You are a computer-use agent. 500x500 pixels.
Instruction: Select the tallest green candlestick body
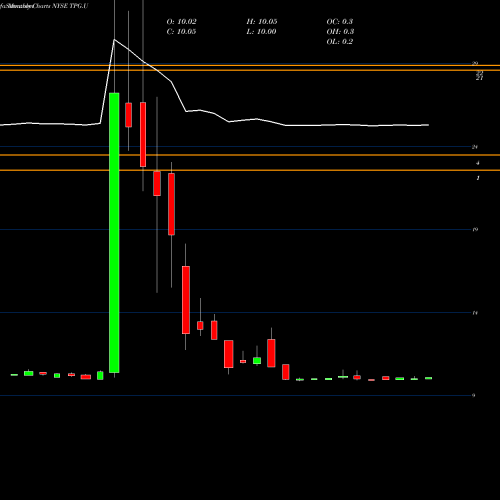114,233
